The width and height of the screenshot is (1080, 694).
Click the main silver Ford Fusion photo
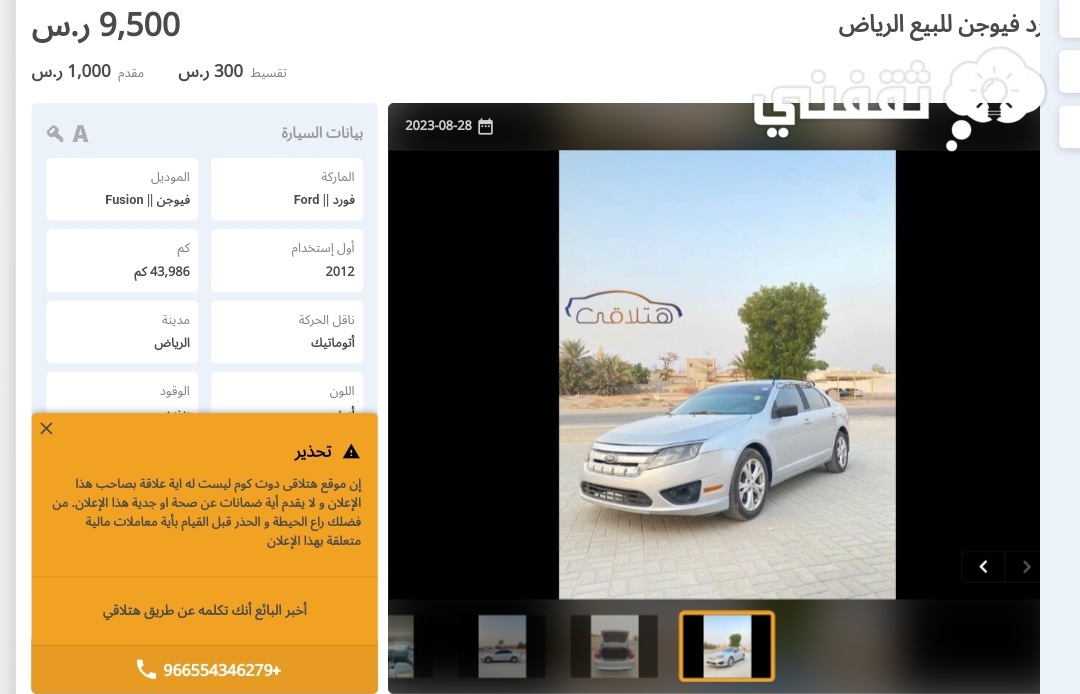point(727,375)
